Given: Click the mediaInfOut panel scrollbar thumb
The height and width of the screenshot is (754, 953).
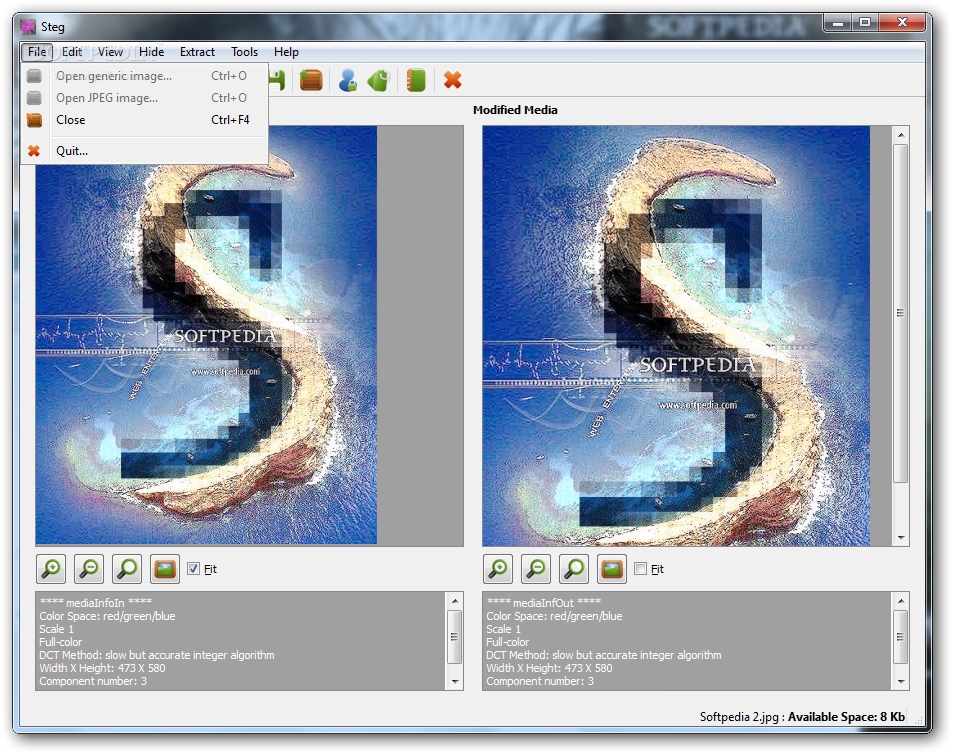Looking at the screenshot, I should 901,637.
